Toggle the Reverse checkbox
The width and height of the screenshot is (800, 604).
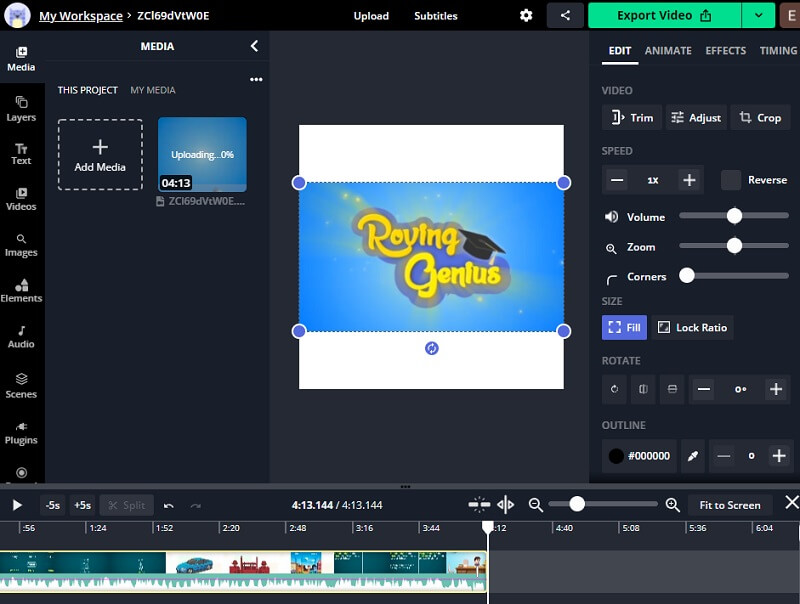[x=731, y=180]
